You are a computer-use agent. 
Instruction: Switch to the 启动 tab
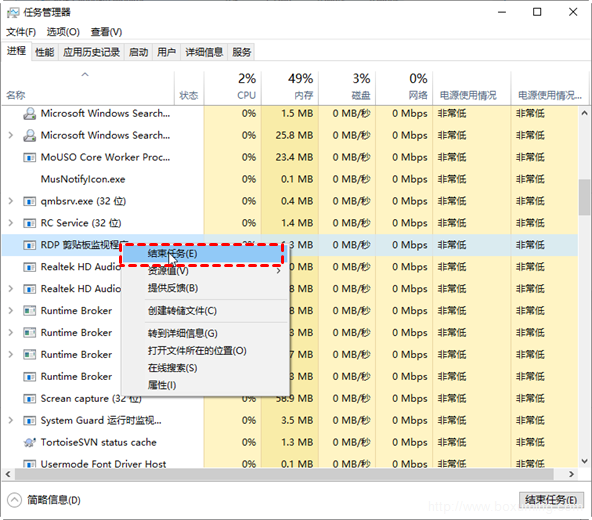(138, 52)
